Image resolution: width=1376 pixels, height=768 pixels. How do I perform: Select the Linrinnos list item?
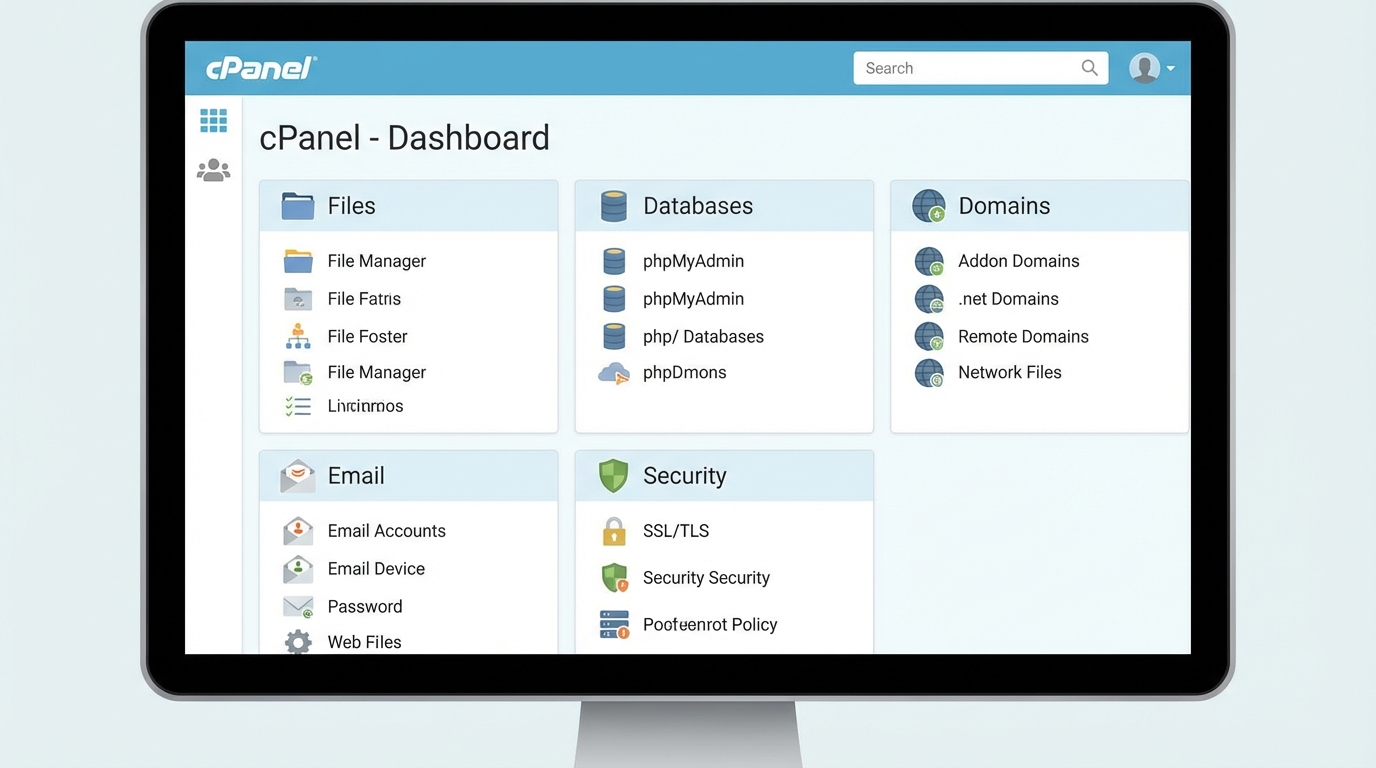[365, 405]
